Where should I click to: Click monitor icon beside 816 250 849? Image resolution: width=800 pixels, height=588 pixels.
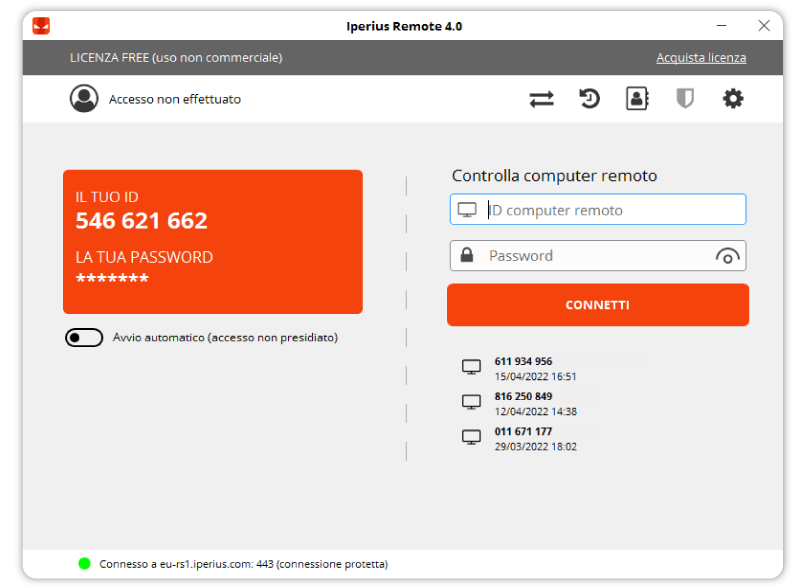[x=471, y=402]
